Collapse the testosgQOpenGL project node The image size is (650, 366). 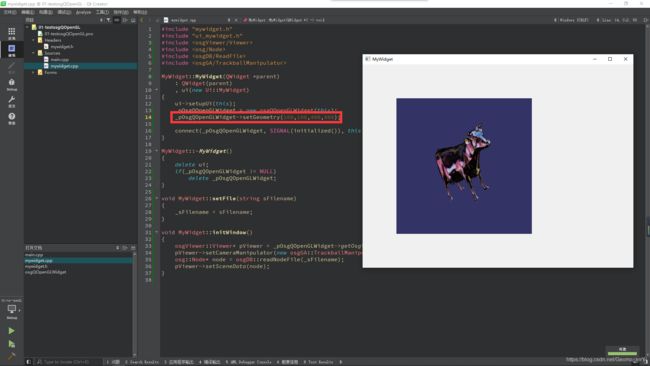pyautogui.click(x=28, y=27)
